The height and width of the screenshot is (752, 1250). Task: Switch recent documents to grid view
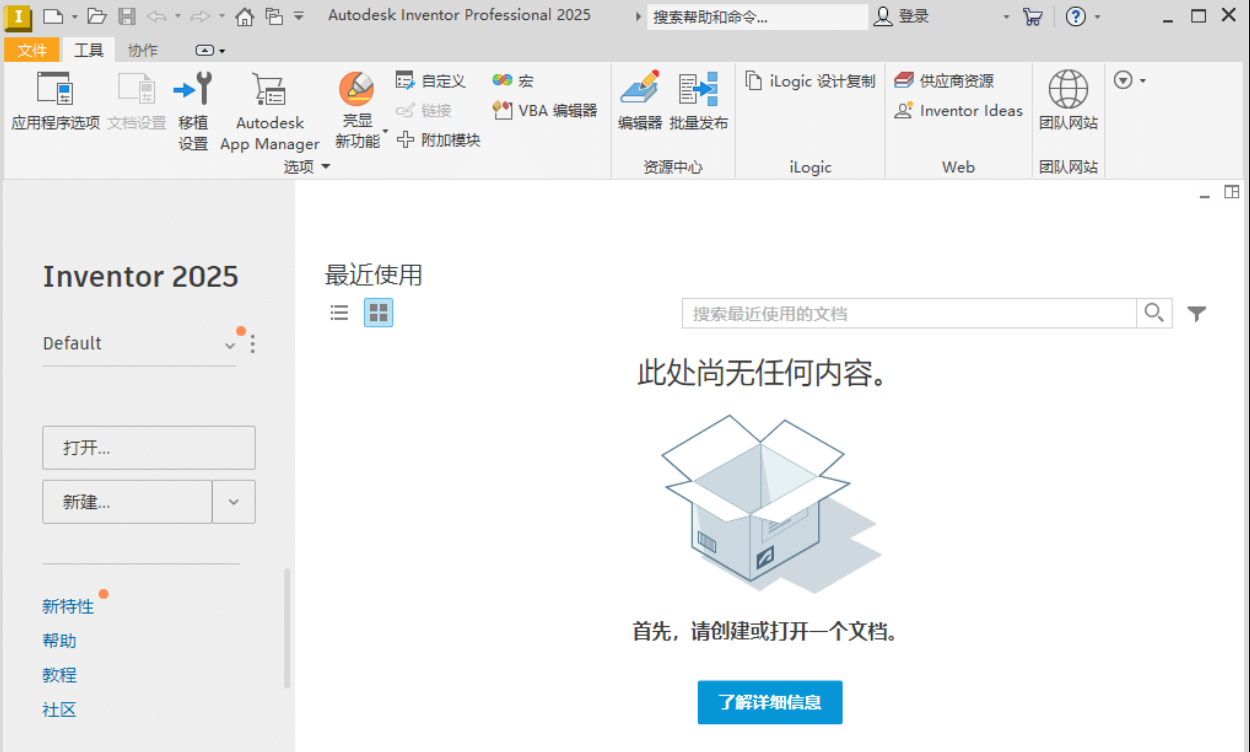coord(378,313)
